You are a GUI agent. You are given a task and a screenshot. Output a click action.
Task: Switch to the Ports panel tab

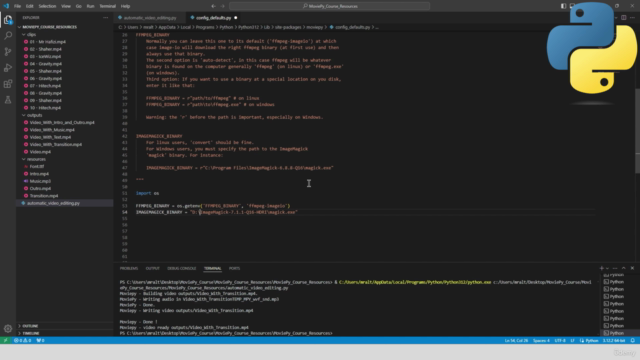(234, 268)
